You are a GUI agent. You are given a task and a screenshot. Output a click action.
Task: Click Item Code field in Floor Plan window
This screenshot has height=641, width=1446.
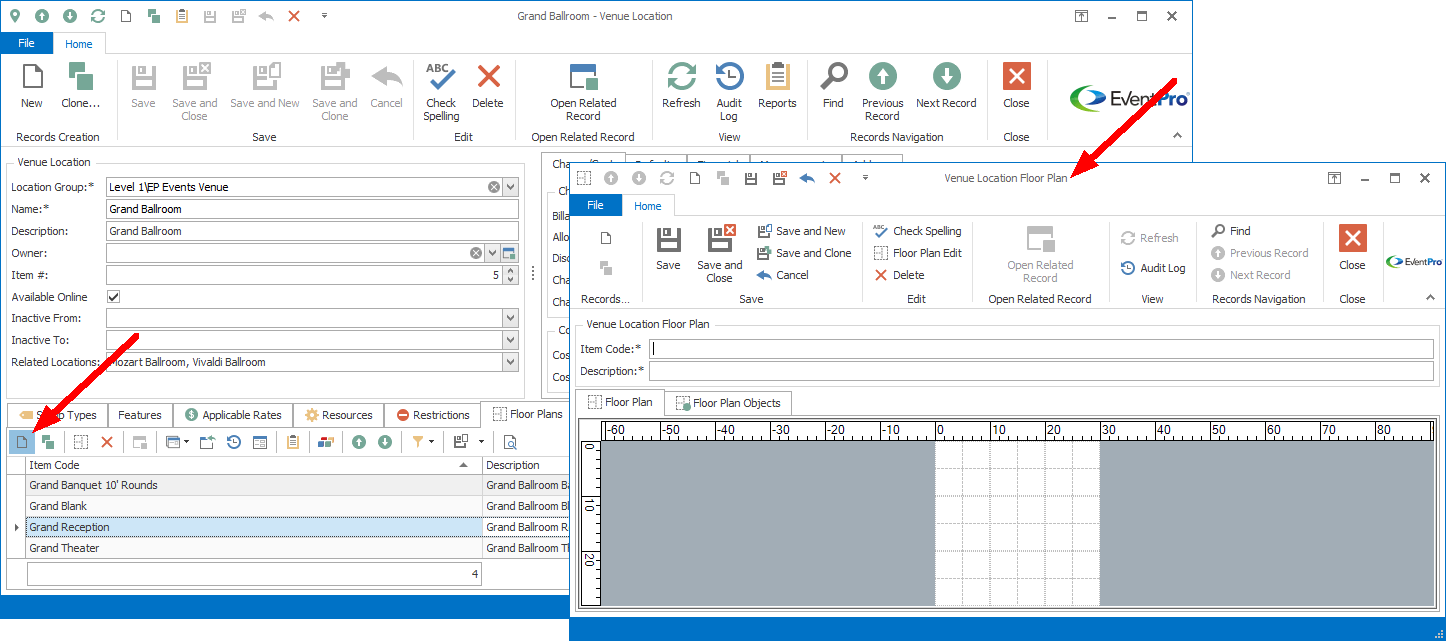(1041, 349)
